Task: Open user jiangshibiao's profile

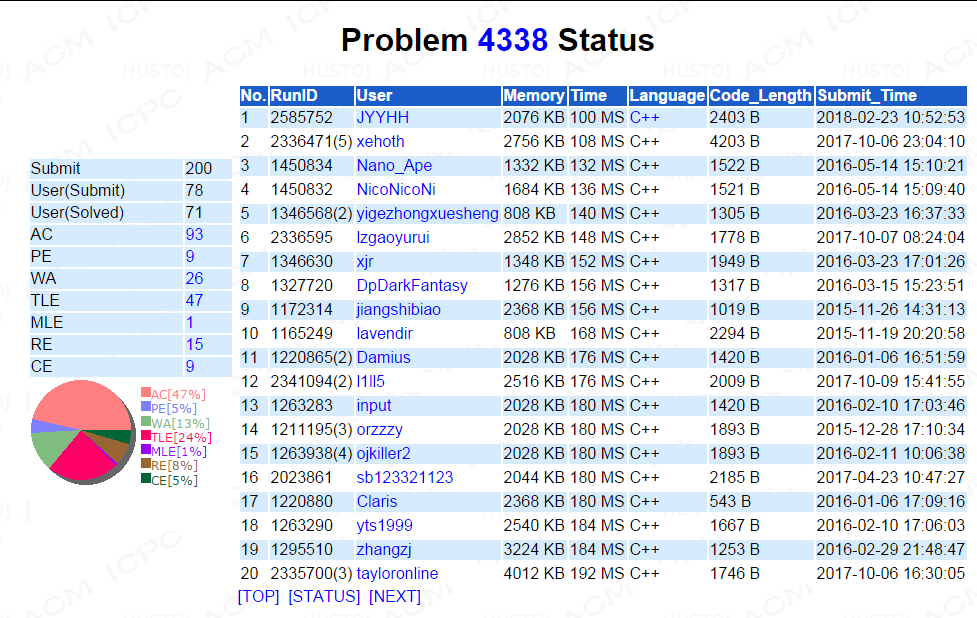Action: (398, 310)
